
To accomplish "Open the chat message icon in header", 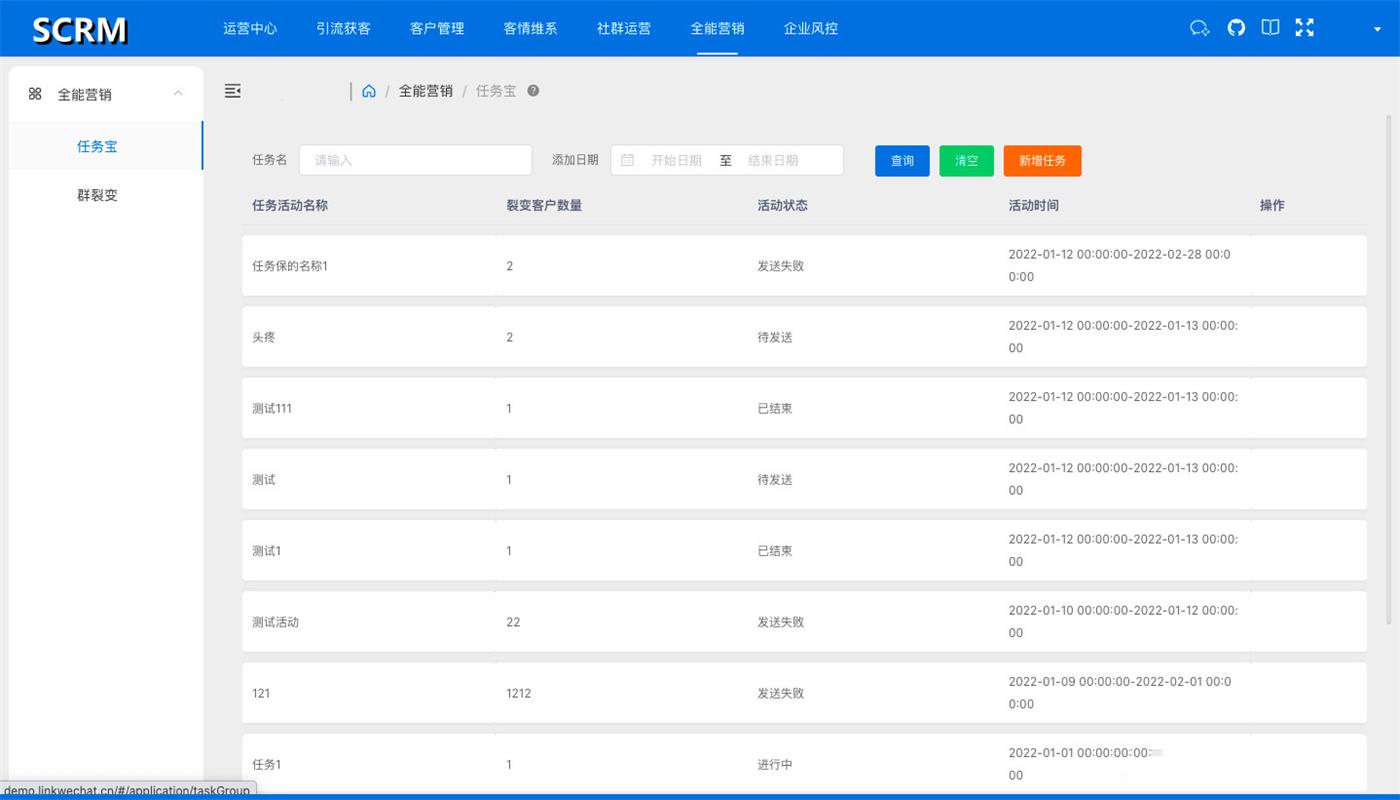I will [1199, 28].
